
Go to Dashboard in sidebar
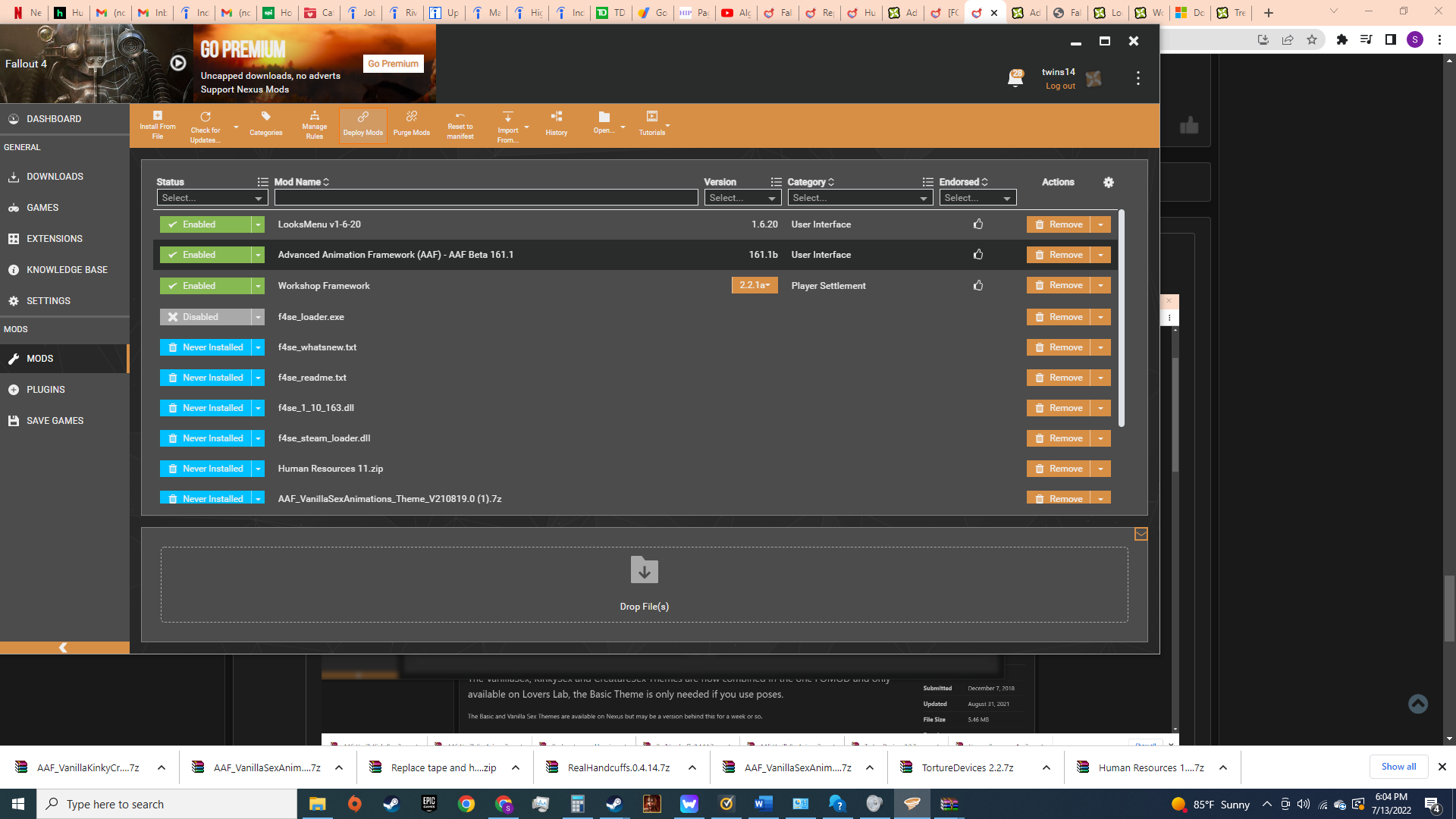[64, 119]
